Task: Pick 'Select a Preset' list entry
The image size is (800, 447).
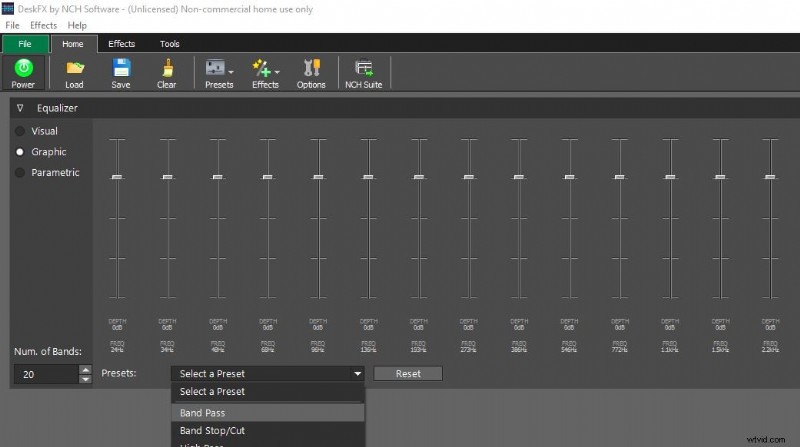Action: [x=268, y=392]
